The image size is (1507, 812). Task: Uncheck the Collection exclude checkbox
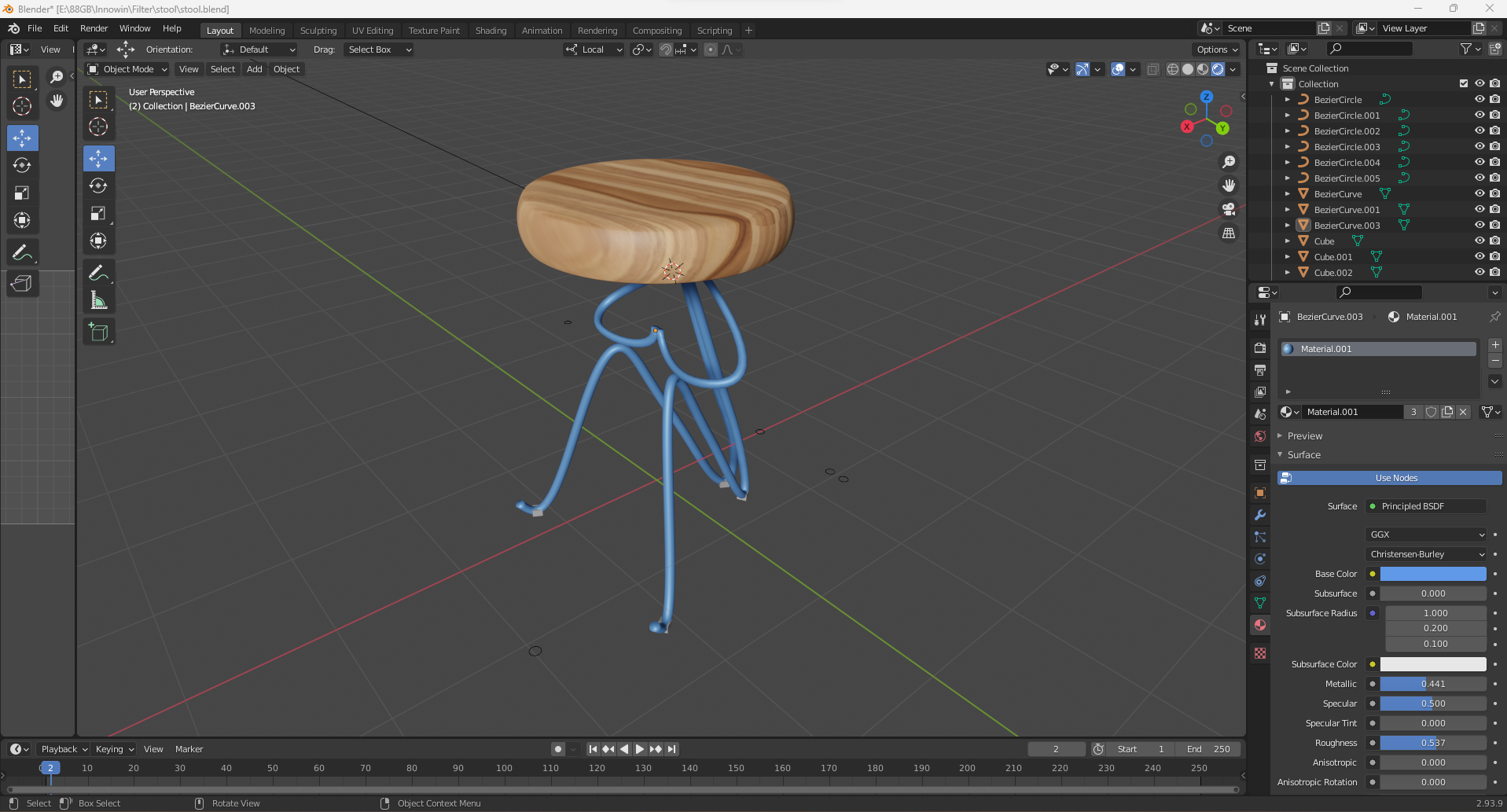[x=1464, y=84]
